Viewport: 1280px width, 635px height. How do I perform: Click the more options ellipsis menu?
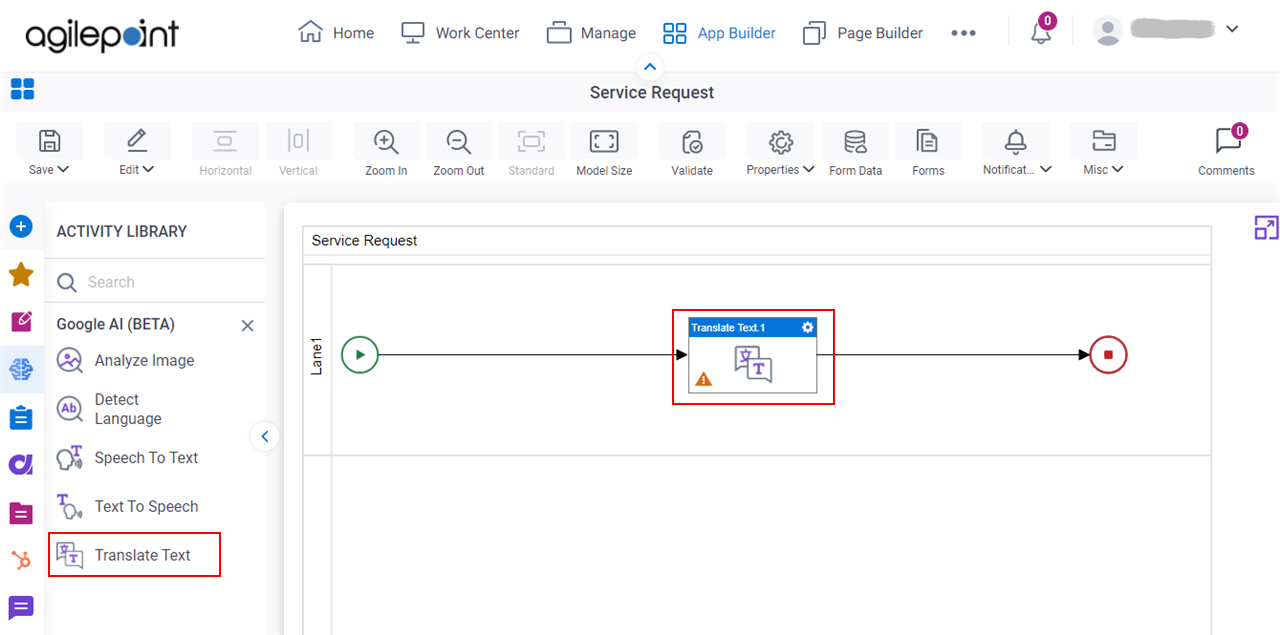[963, 33]
